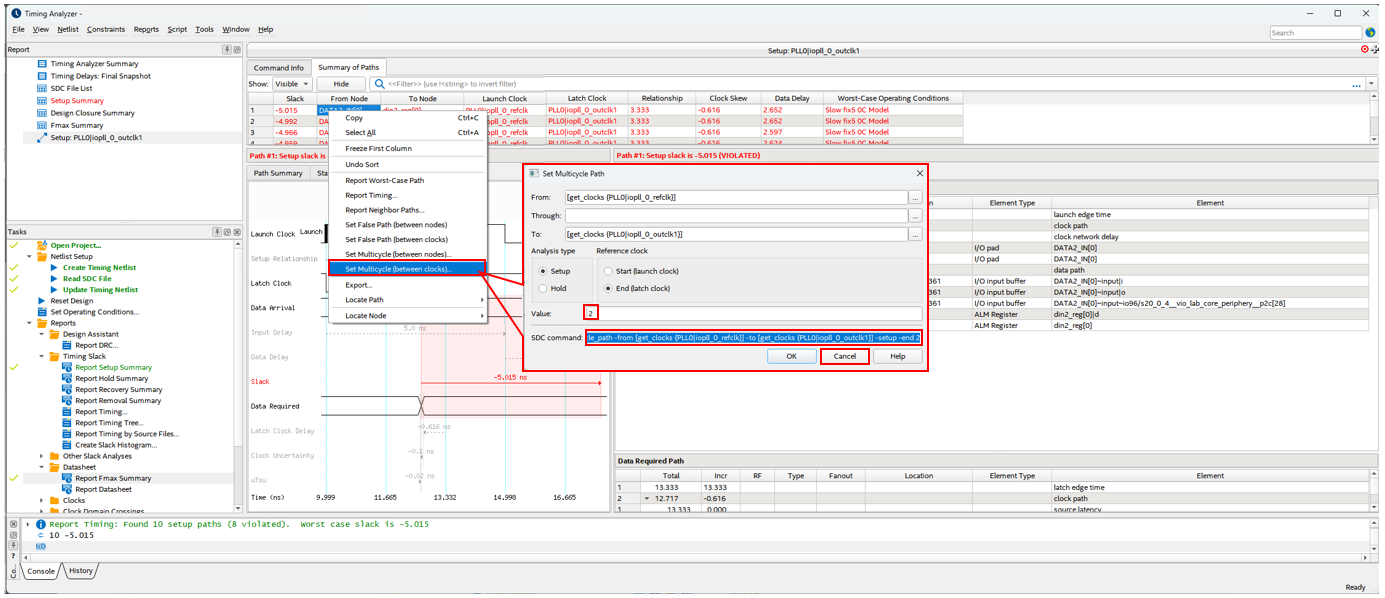Run Create Timing Netlist play icon
This screenshot has width=1385, height=598.
click(54, 268)
